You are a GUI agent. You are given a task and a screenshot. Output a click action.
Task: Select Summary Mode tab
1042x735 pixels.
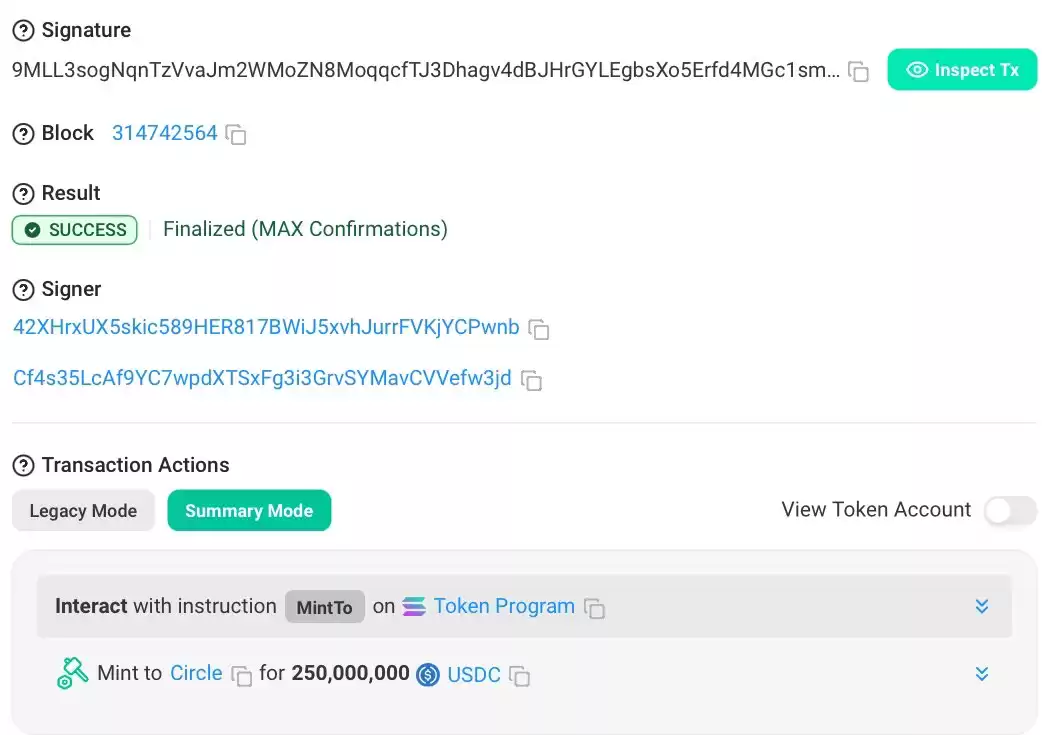click(249, 510)
